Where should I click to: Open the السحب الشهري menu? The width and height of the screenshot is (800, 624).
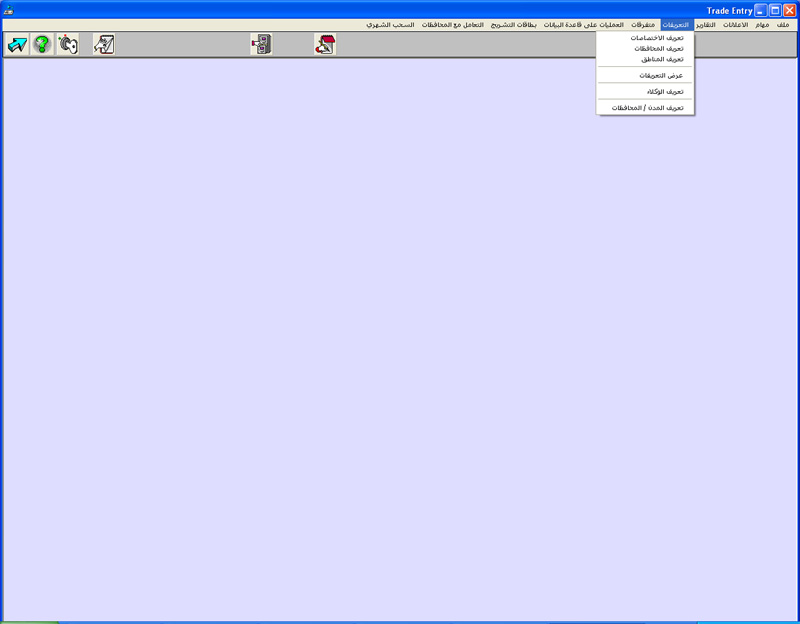pyautogui.click(x=390, y=24)
